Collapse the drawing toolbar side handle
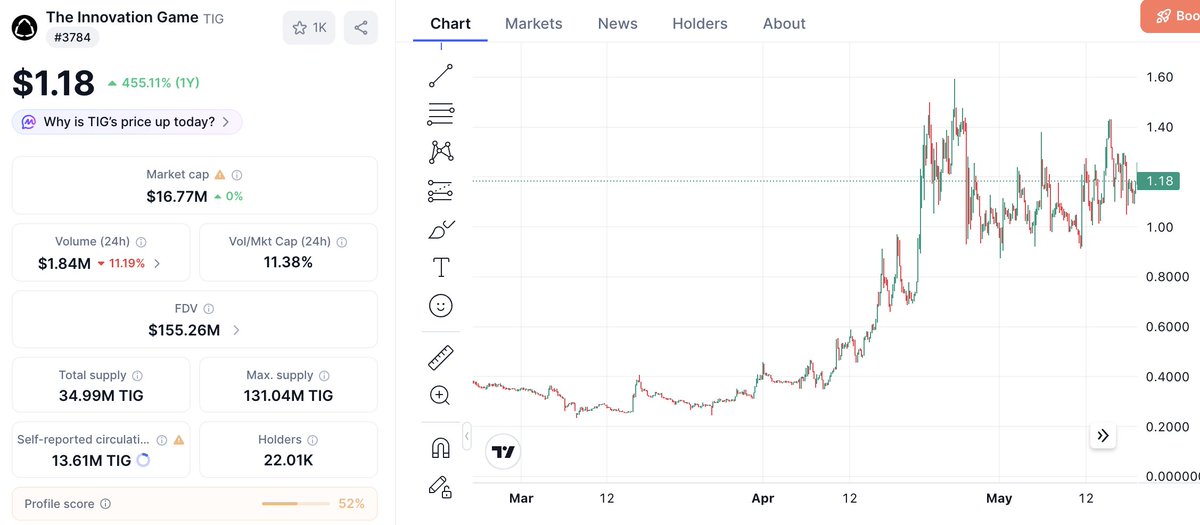 point(466,436)
